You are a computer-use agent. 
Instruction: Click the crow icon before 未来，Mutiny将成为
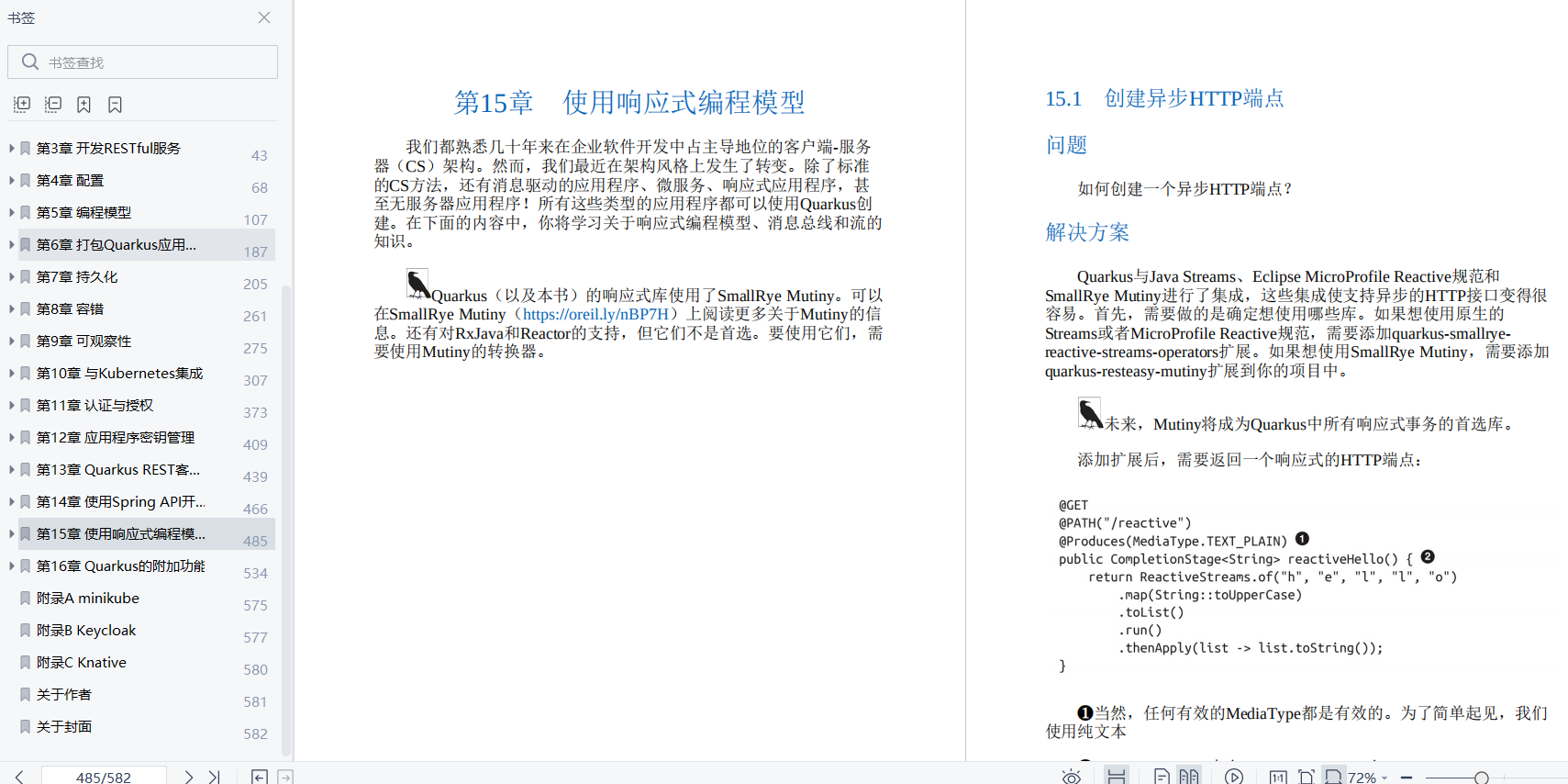[x=1090, y=413]
